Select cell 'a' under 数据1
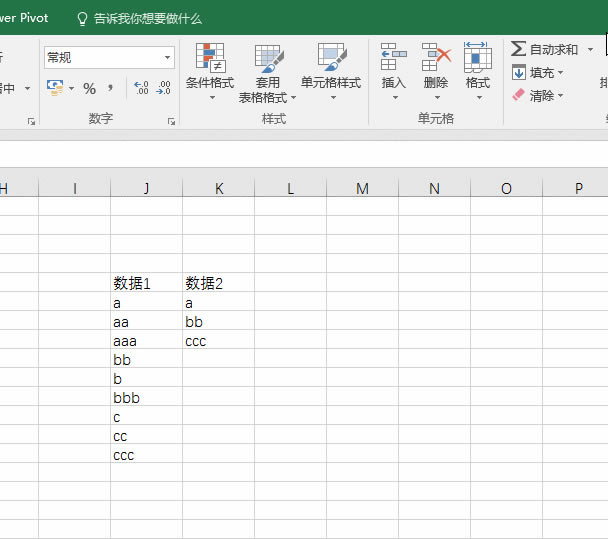This screenshot has height=539, width=608. click(x=147, y=301)
